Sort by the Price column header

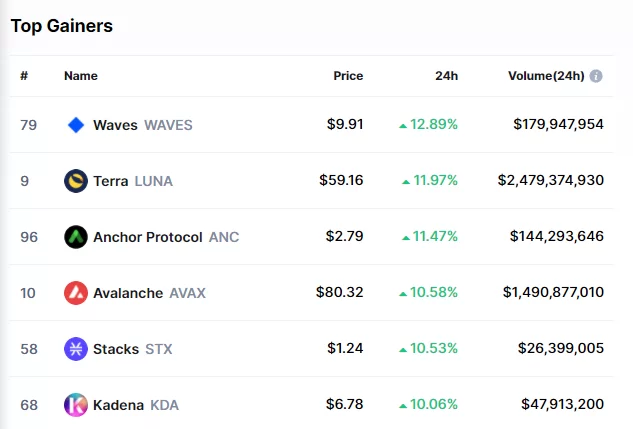tap(348, 76)
